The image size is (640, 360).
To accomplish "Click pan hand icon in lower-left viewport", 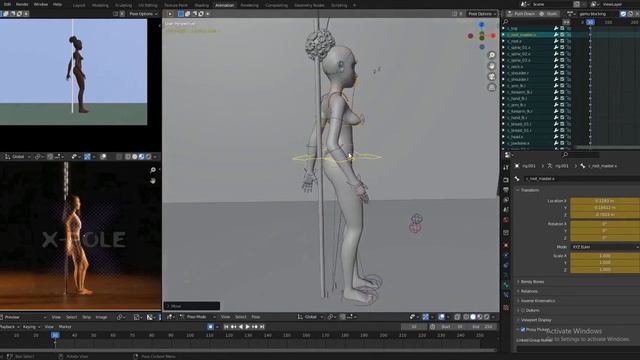I will pos(153,180).
